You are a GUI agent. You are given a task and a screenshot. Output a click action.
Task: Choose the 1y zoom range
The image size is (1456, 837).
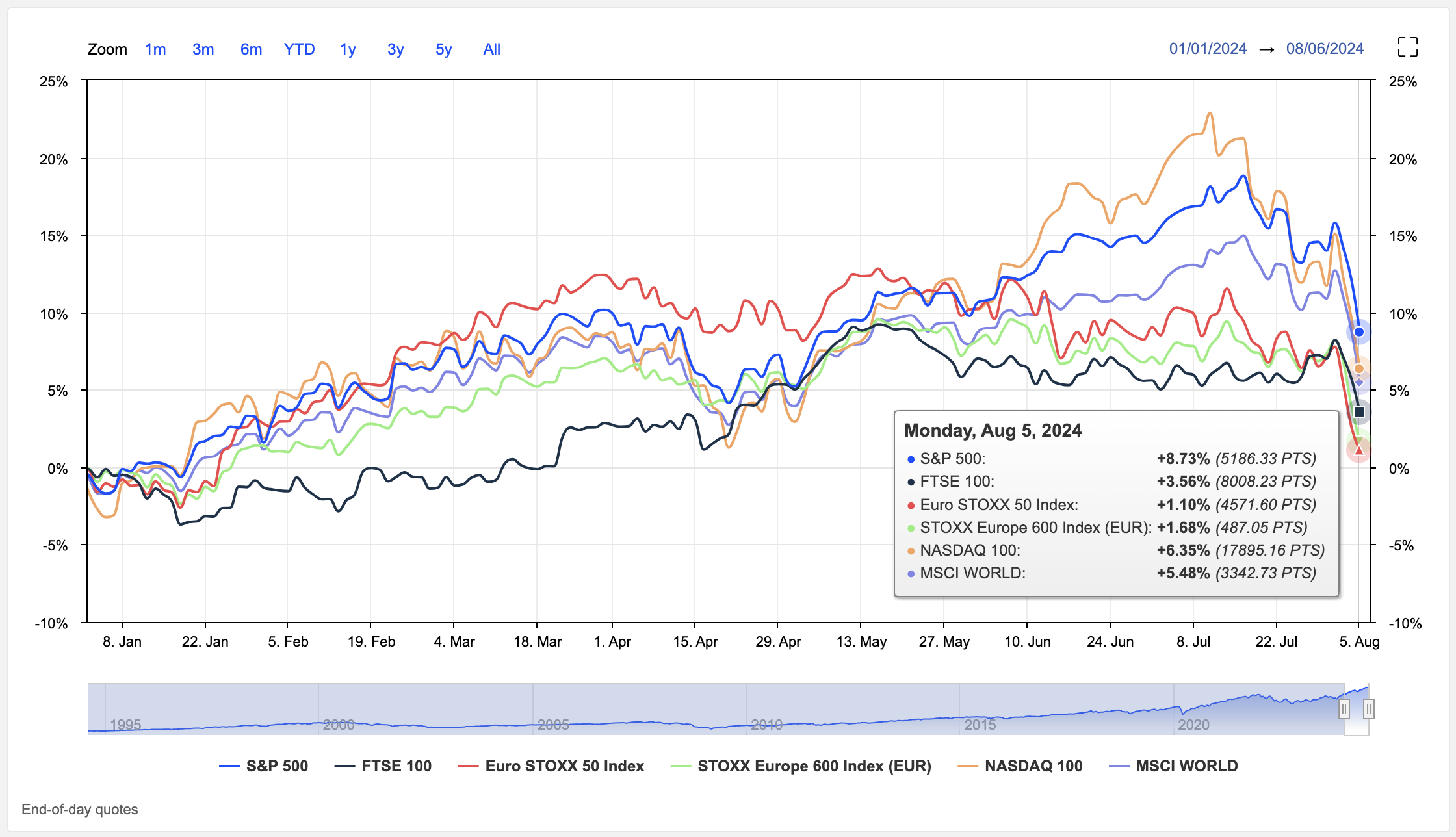[x=348, y=49]
